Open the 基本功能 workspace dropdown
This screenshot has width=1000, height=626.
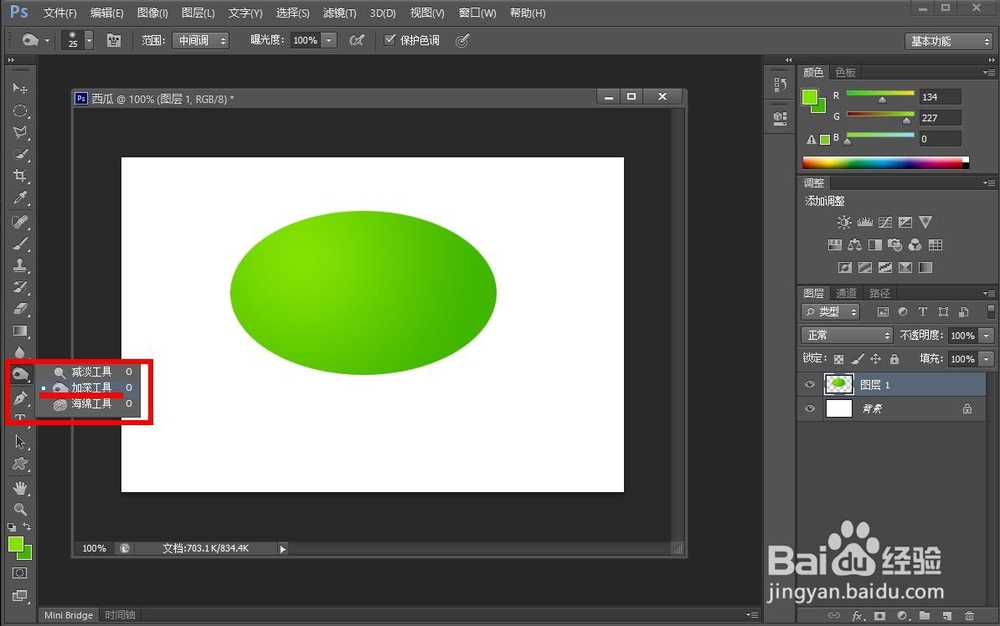pyautogui.click(x=949, y=41)
